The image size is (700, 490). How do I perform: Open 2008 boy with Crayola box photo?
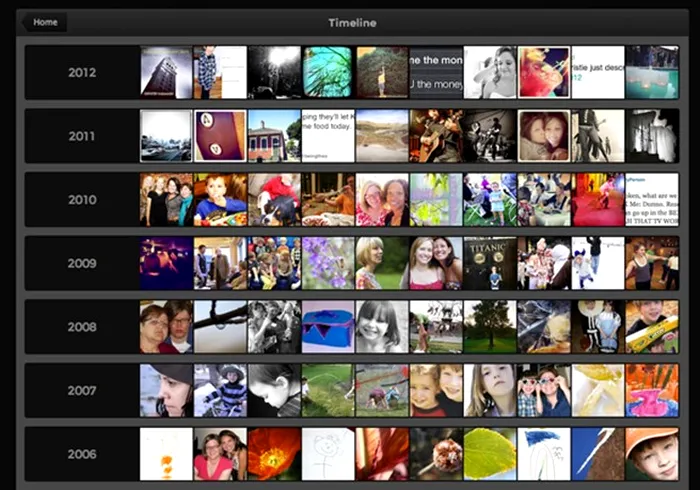(652, 327)
